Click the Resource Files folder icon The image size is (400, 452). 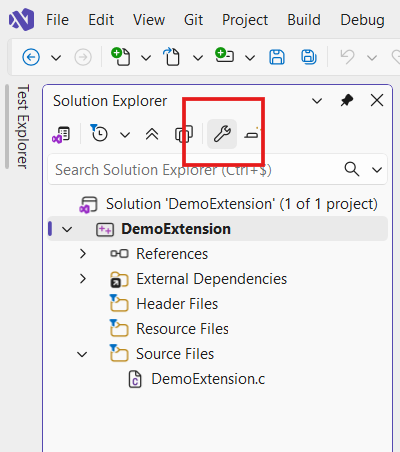119,328
